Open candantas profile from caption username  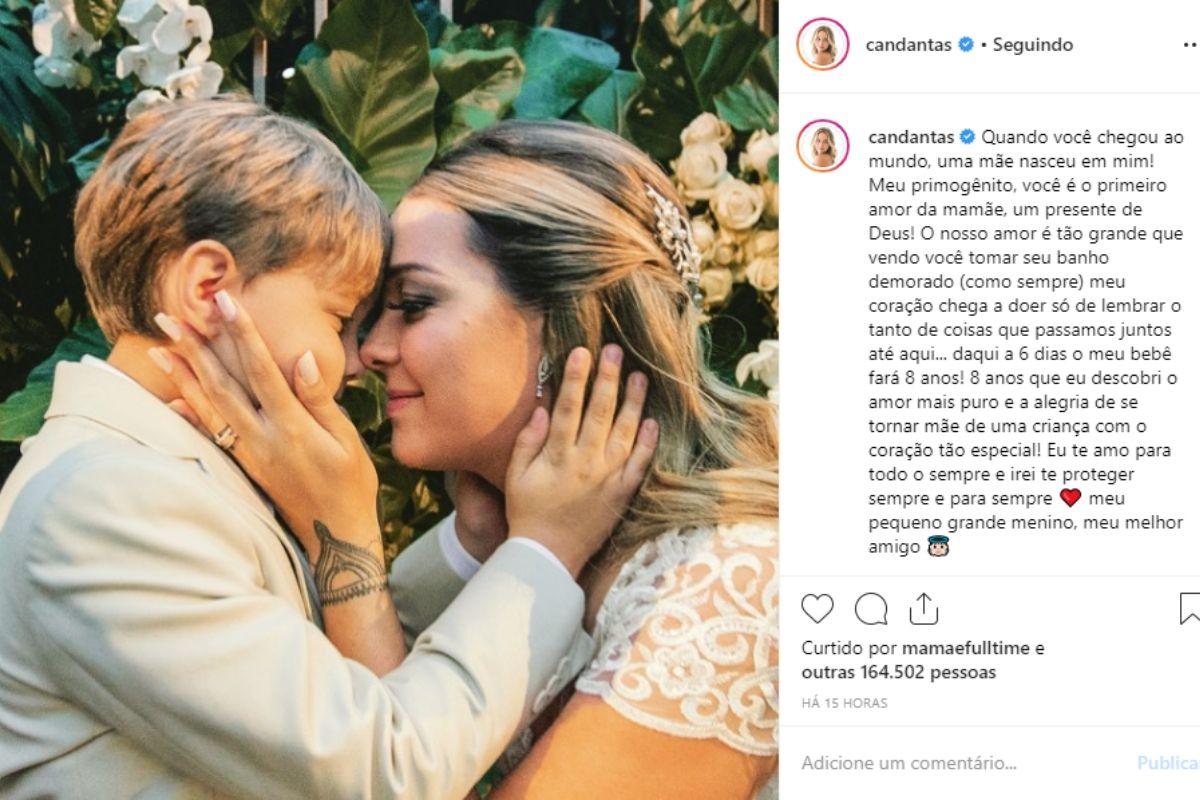(909, 137)
